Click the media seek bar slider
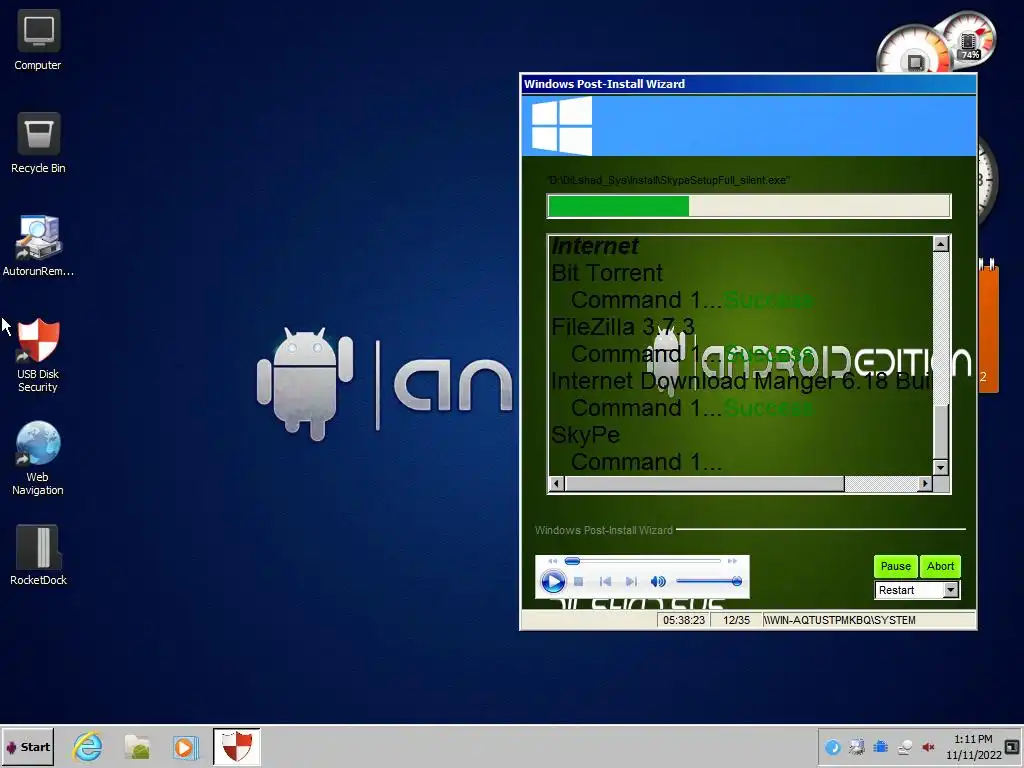Image resolution: width=1024 pixels, height=768 pixels. coord(572,561)
